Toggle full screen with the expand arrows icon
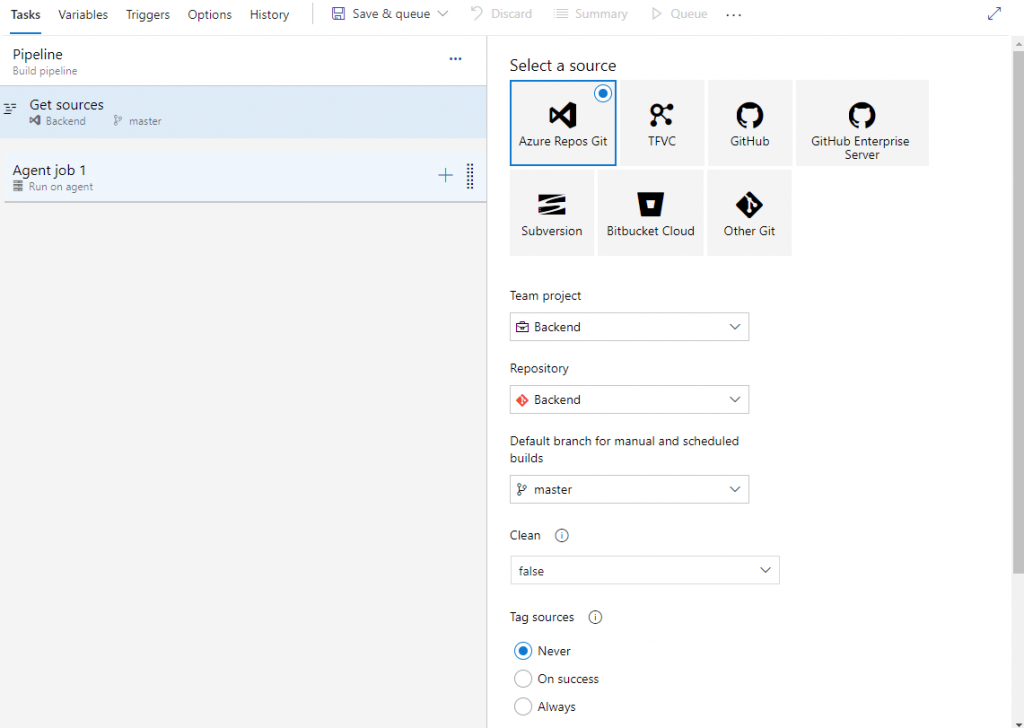1024x728 pixels. (x=994, y=14)
